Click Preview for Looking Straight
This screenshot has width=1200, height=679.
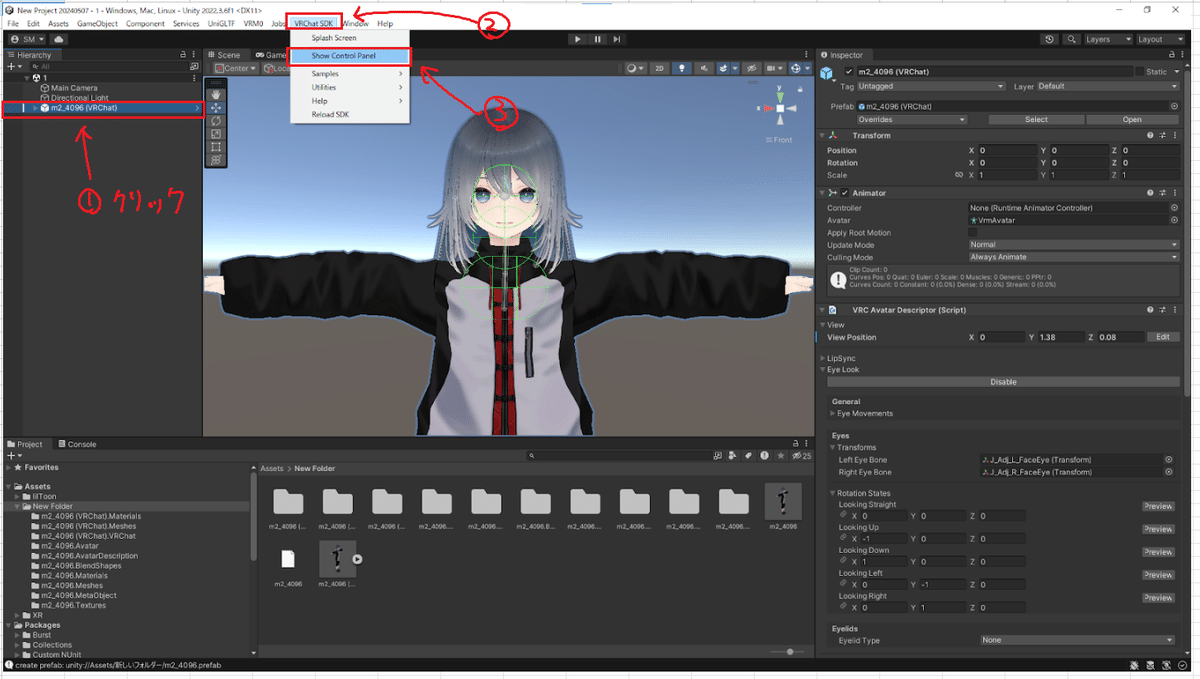click(1158, 506)
